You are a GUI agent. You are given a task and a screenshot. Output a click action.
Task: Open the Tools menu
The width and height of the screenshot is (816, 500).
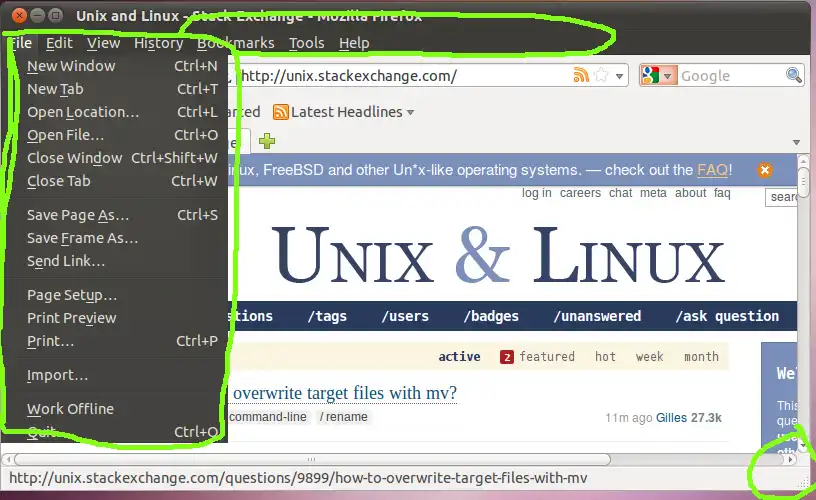click(307, 43)
